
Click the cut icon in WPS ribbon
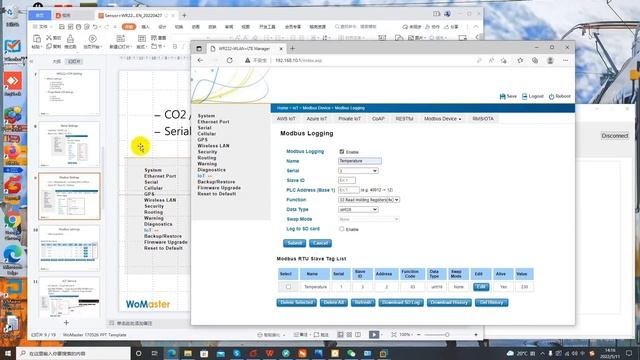tap(49, 37)
